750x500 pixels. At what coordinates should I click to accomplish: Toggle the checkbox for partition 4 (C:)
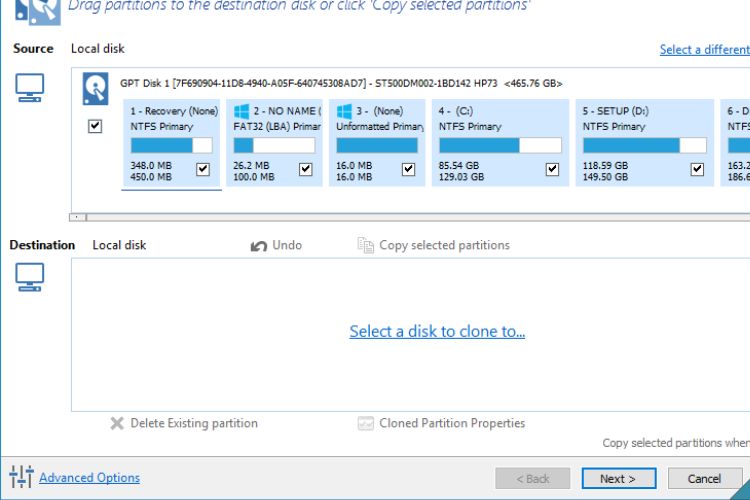(552, 170)
